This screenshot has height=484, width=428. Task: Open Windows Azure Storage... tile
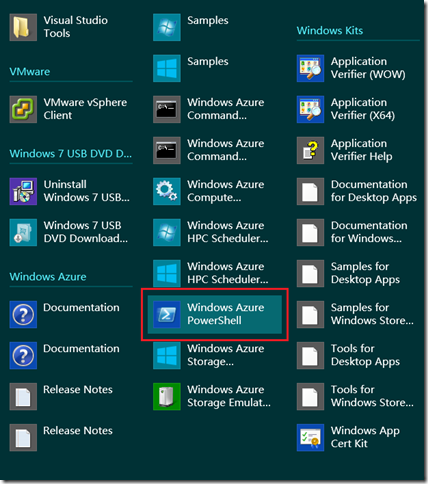(209, 355)
